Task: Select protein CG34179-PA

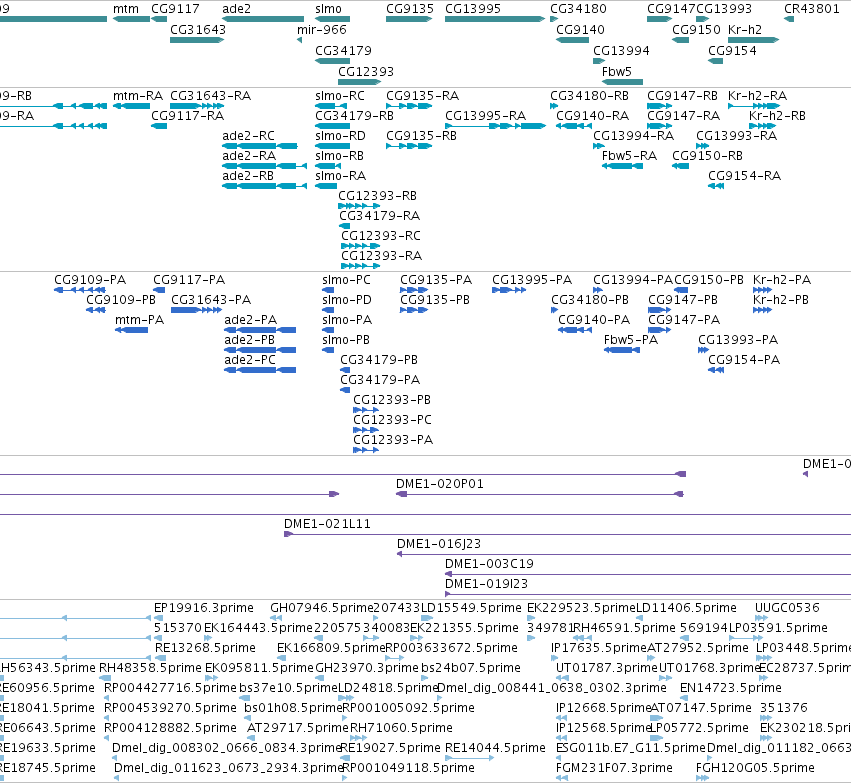Action: (345, 390)
